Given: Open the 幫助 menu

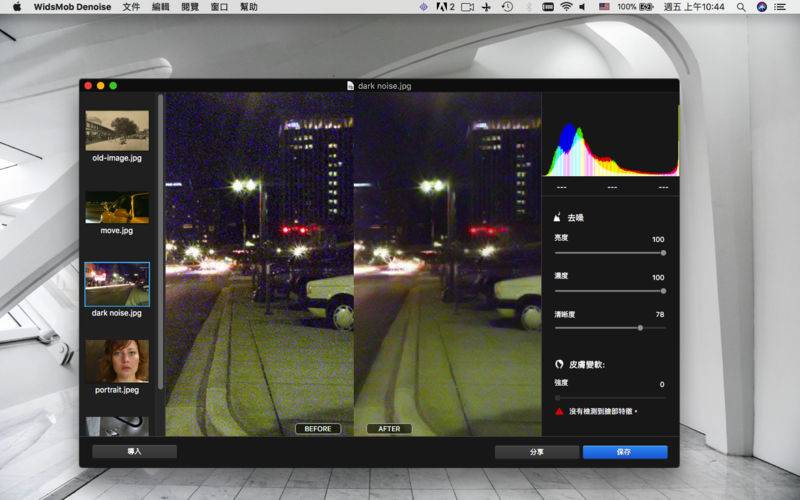Looking at the screenshot, I should coord(249,7).
